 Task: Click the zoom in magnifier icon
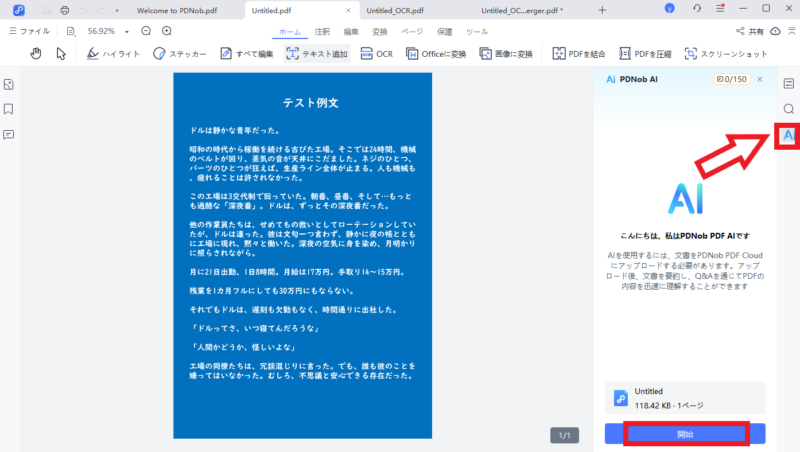(165, 31)
